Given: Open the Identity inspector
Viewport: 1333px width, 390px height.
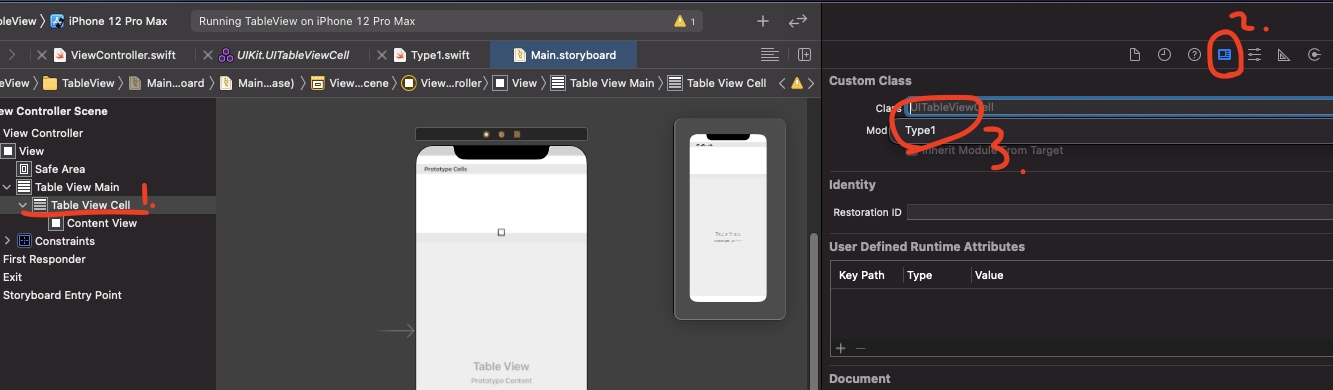Looking at the screenshot, I should tap(1224, 55).
